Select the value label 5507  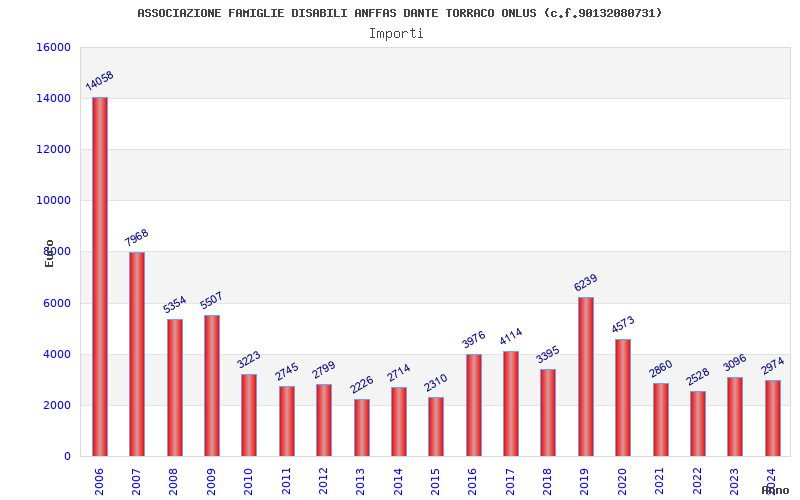(x=211, y=300)
